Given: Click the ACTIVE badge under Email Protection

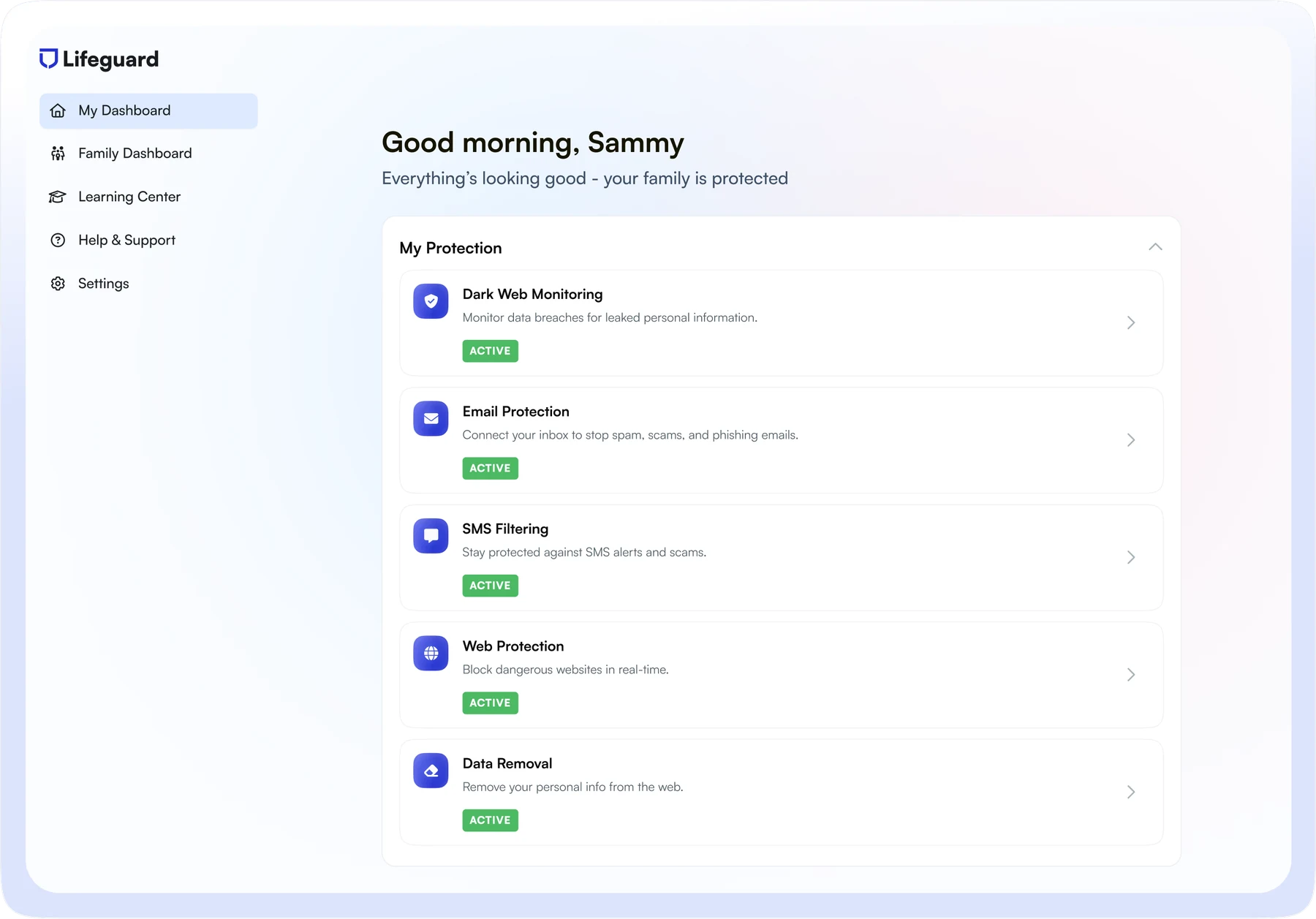Looking at the screenshot, I should coord(490,468).
